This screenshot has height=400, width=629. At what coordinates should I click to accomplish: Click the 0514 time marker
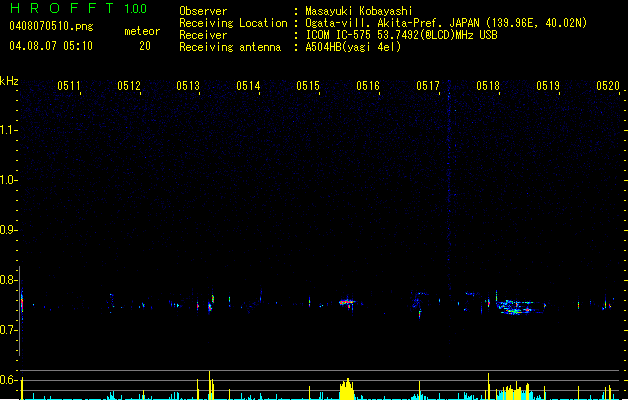[x=248, y=86]
